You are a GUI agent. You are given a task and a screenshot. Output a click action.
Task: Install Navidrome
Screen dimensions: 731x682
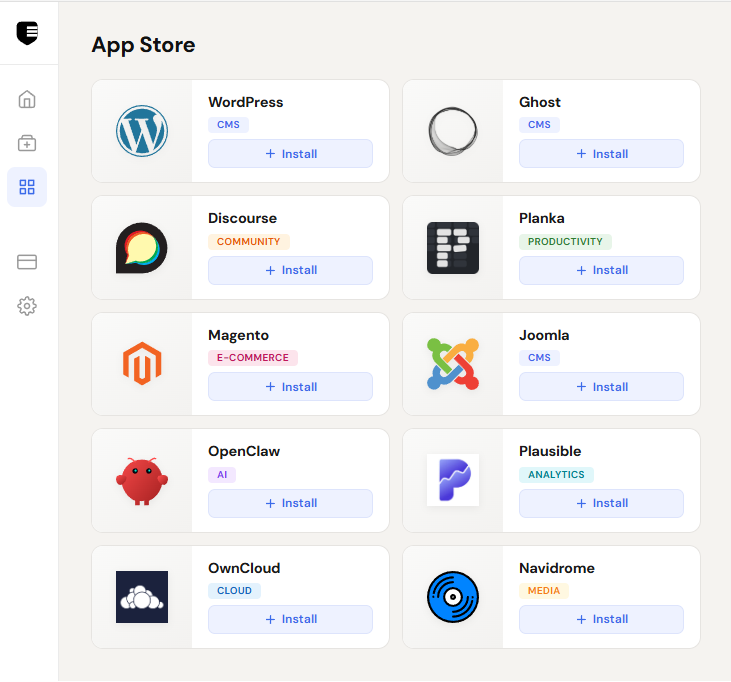pyautogui.click(x=601, y=620)
